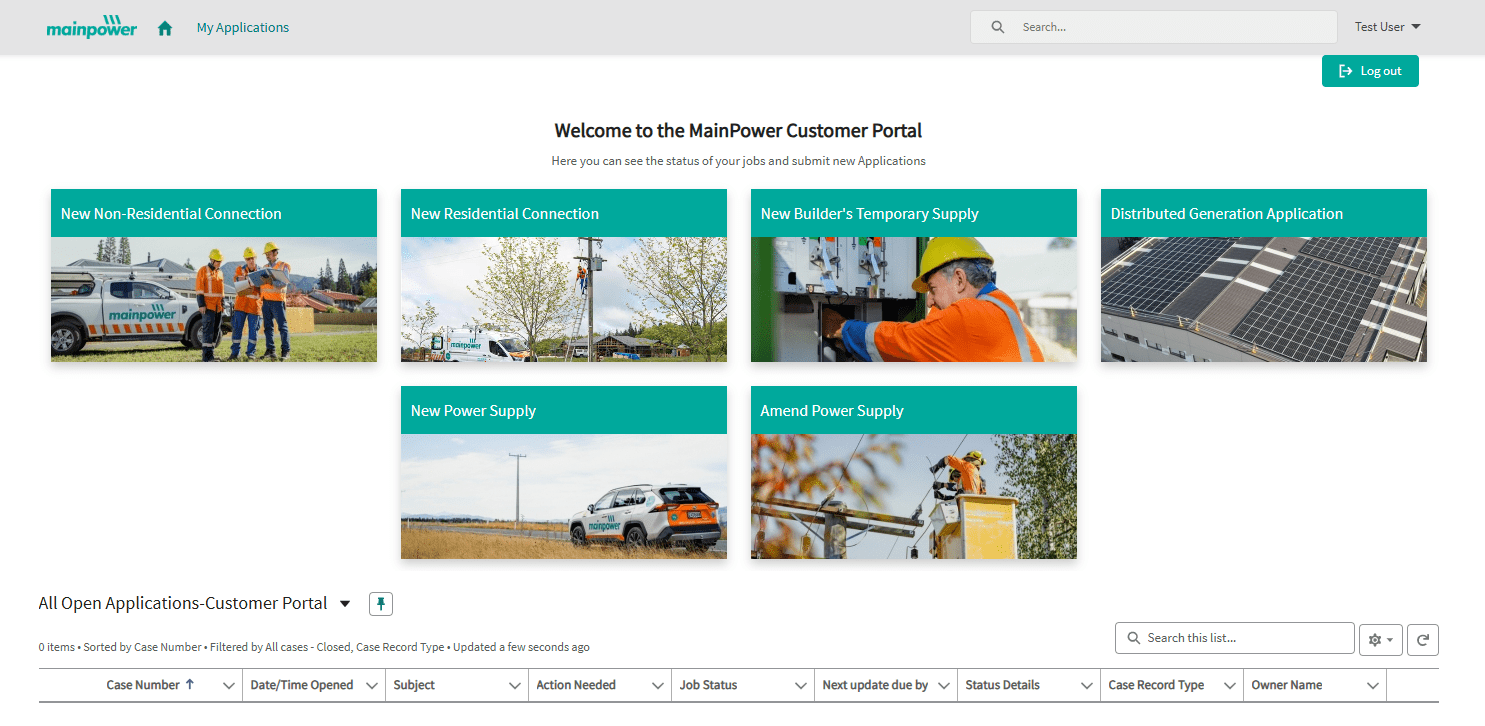Image resolution: width=1485 pixels, height=726 pixels.
Task: Open Job Status column options chevron
Action: click(801, 685)
